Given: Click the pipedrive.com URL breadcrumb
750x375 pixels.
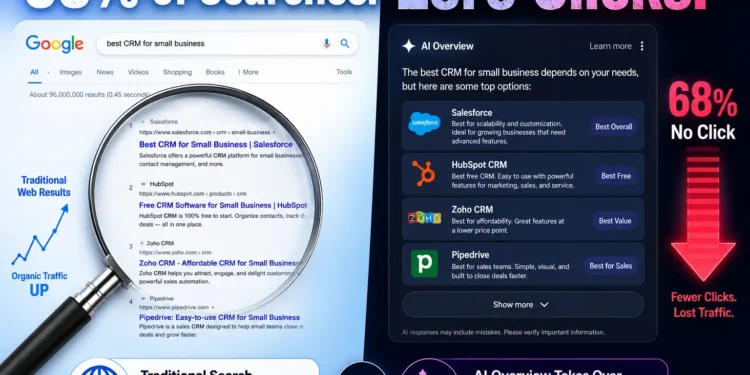Looking at the screenshot, I should click(176, 308).
